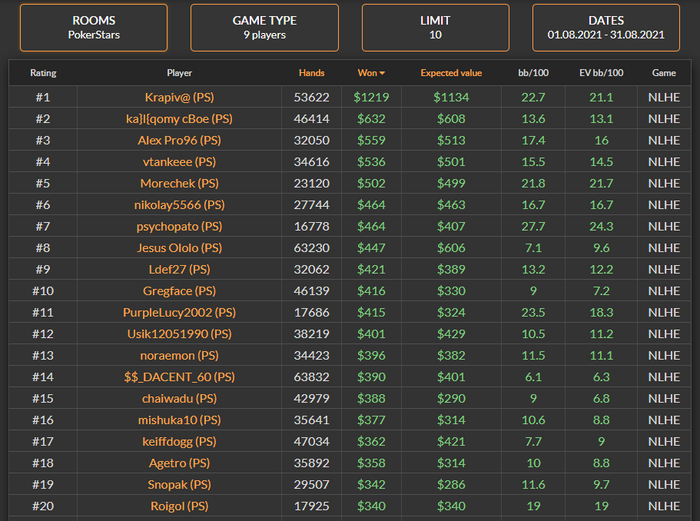Open Jesus Ololo (PS) player page

coord(179,247)
